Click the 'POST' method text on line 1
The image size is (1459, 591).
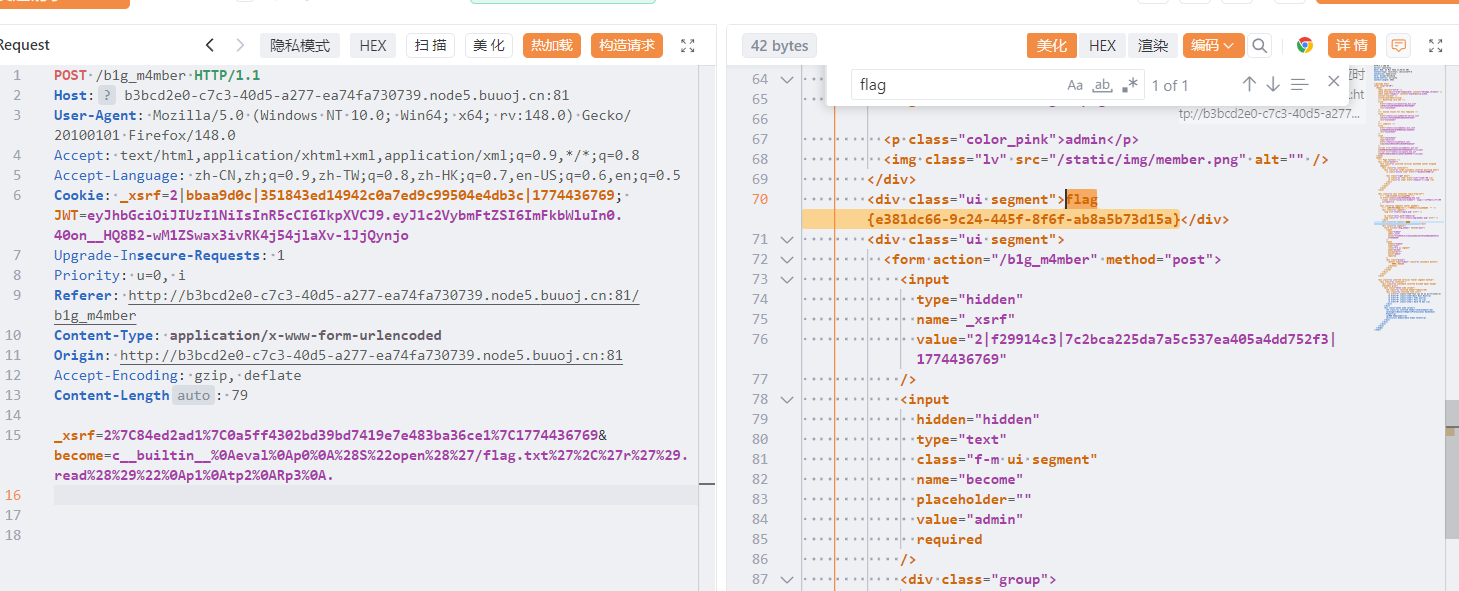[x=70, y=75]
